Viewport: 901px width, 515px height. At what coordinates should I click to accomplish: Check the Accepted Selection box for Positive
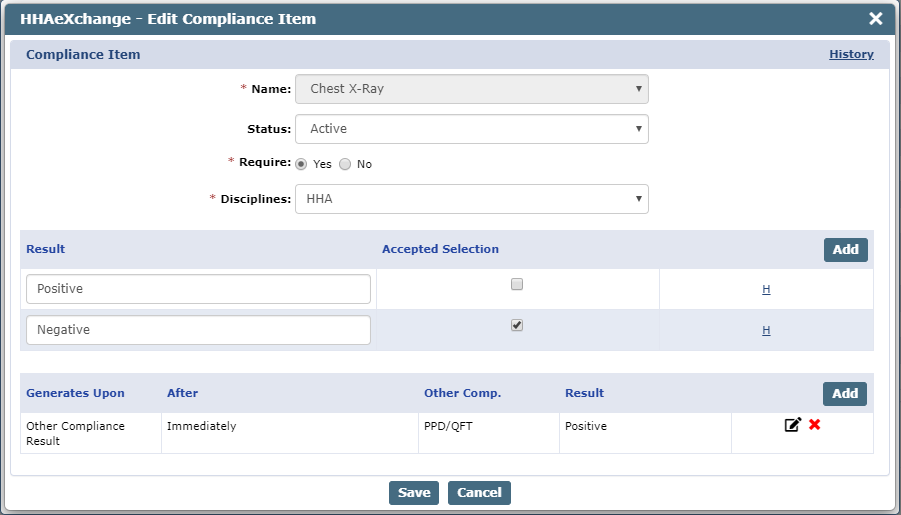517,284
